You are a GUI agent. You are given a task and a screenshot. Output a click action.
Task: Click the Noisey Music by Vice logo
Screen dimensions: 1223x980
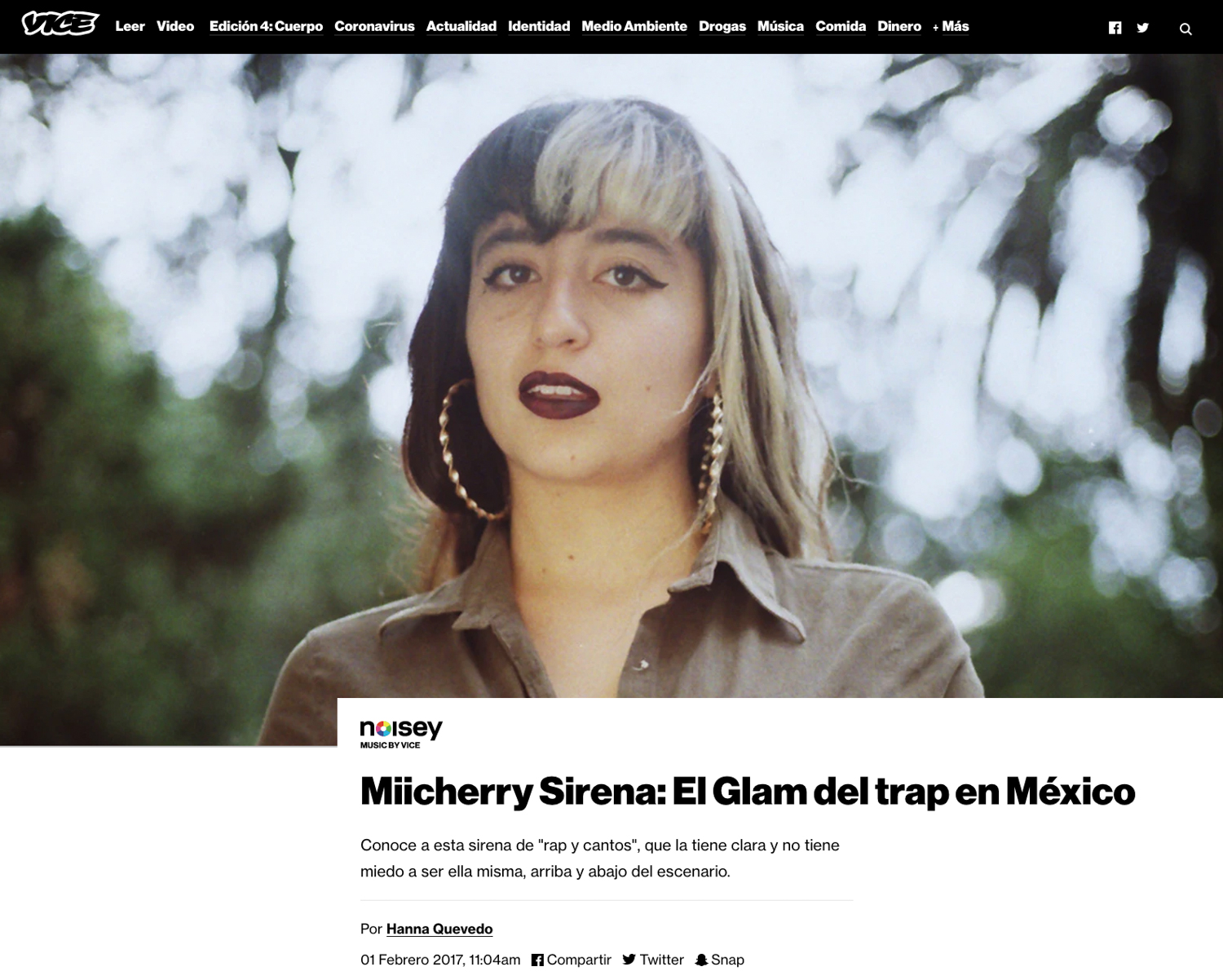click(401, 733)
